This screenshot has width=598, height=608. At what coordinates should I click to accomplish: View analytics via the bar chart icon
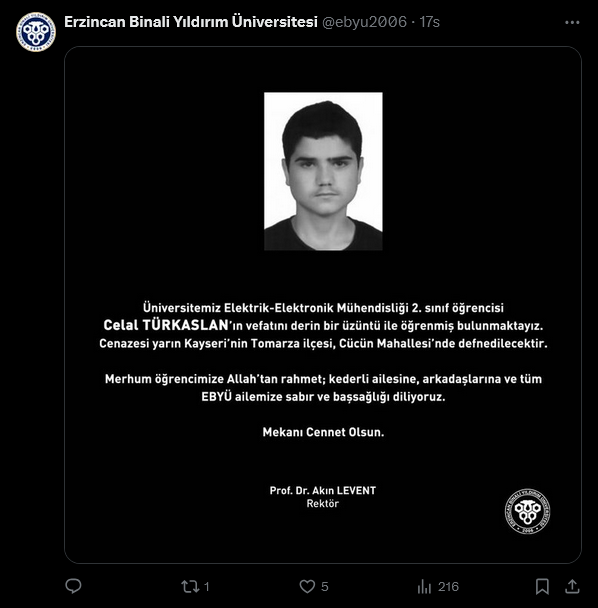coord(424,586)
